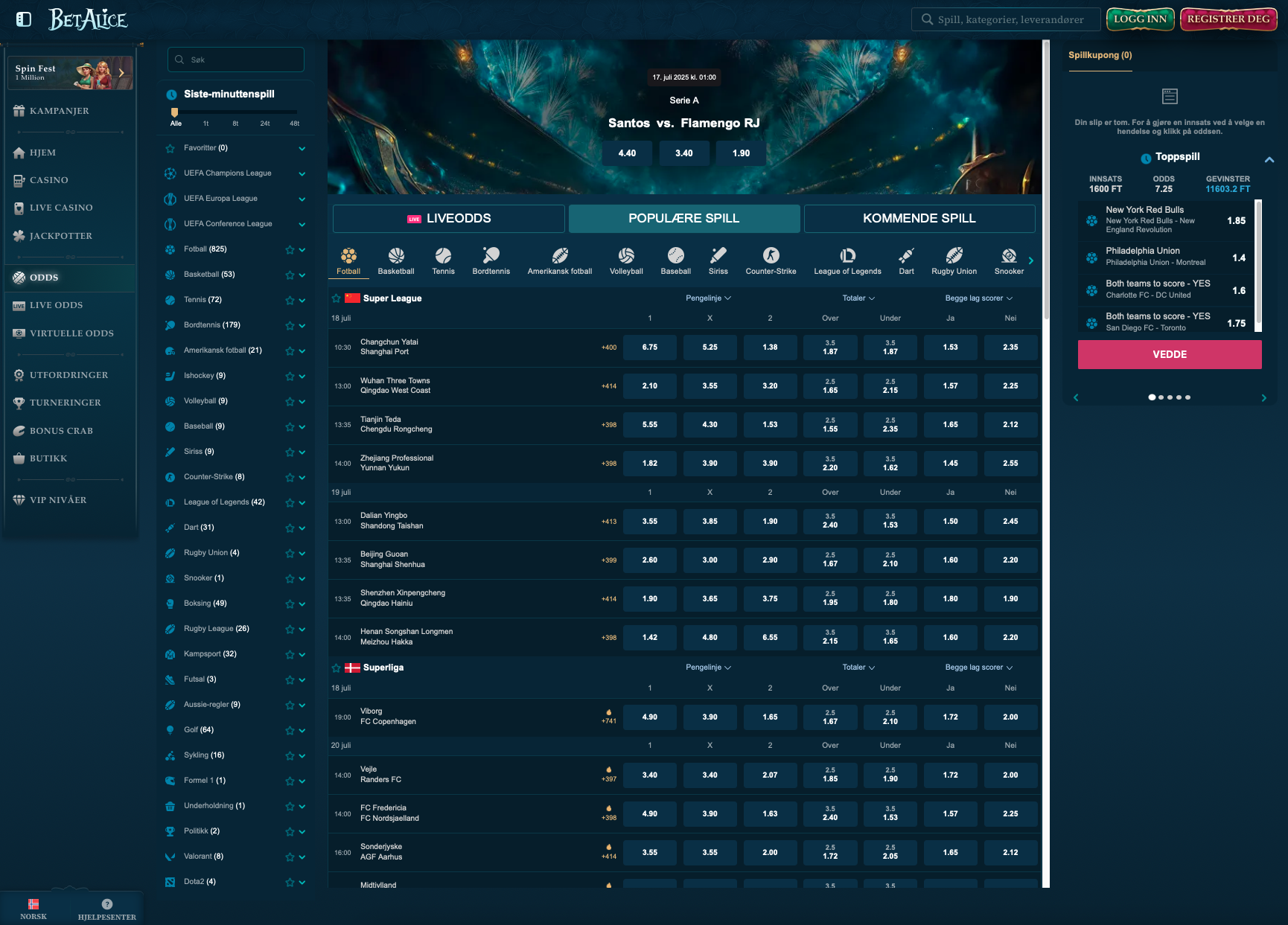Switch language via Norsk flag
The height and width of the screenshot is (925, 1288).
[x=34, y=904]
